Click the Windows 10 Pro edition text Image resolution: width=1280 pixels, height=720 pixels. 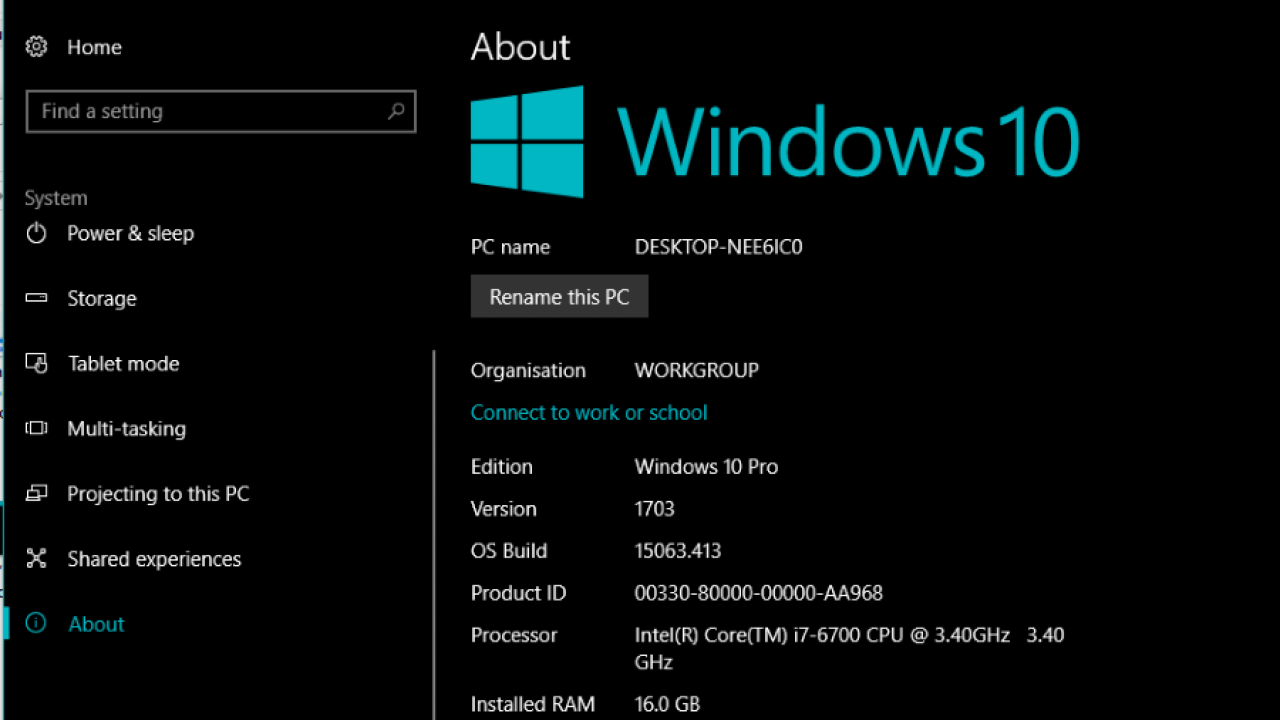706,466
